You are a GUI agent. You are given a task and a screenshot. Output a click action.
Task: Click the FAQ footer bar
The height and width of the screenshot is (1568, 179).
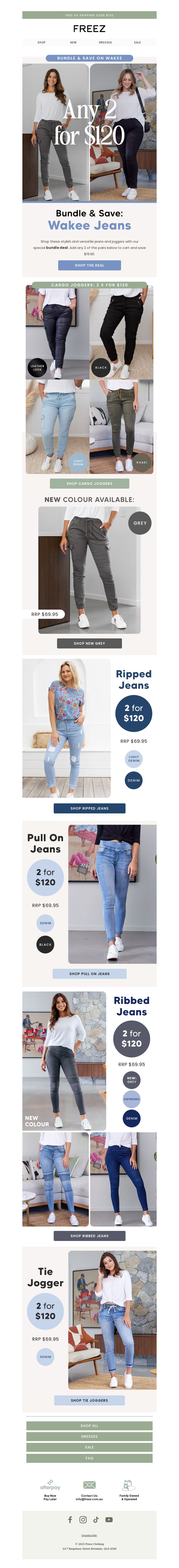coord(89,1458)
